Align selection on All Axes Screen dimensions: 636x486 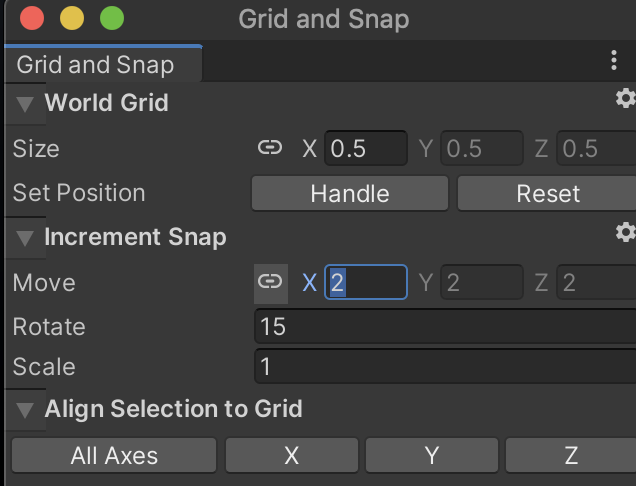tap(114, 455)
